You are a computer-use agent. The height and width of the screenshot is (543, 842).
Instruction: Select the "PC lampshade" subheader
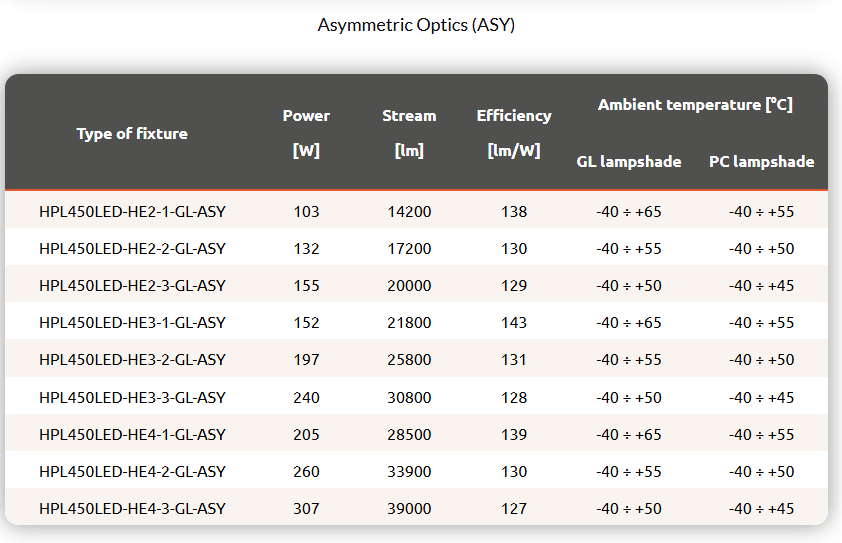coord(761,161)
